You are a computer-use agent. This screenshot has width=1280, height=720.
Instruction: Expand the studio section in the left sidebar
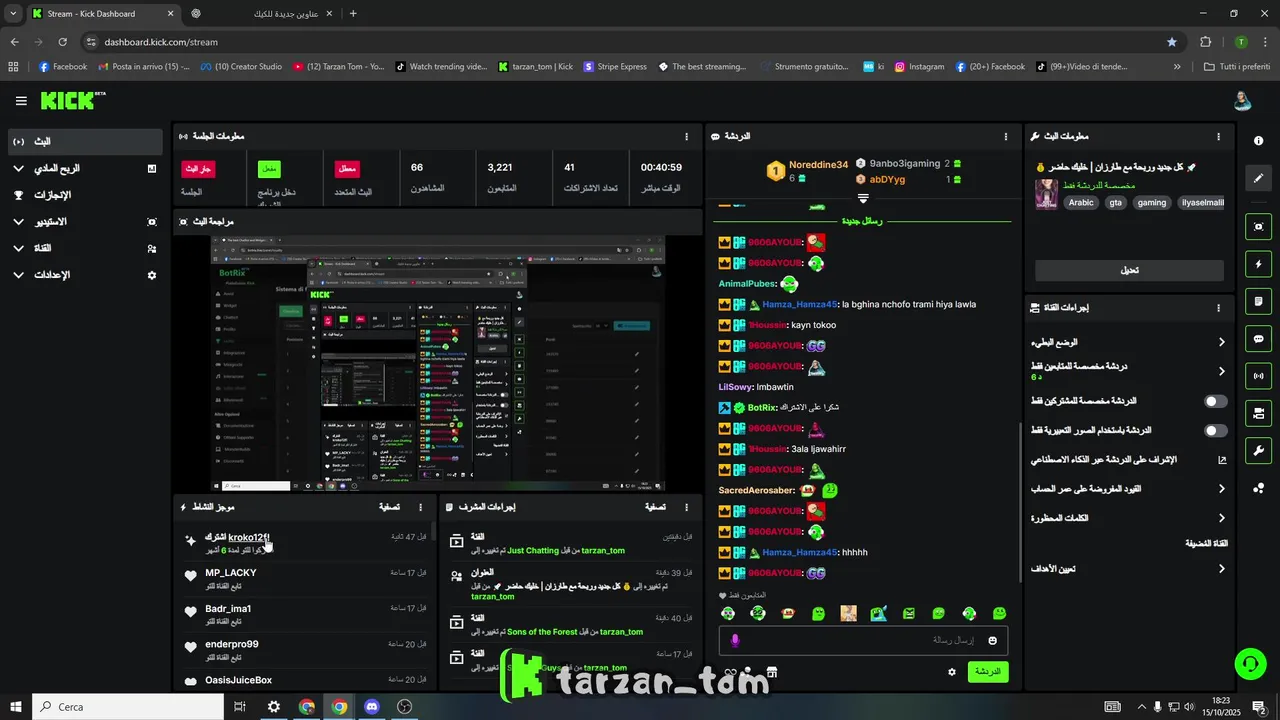(18, 222)
